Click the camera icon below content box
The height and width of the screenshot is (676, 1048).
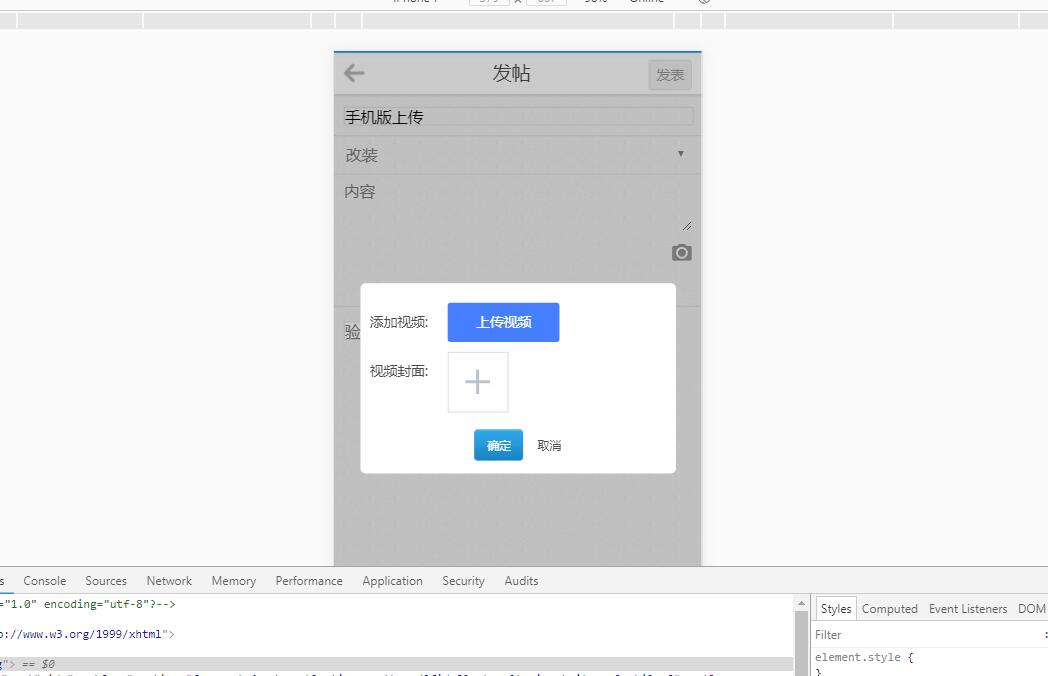tap(681, 253)
